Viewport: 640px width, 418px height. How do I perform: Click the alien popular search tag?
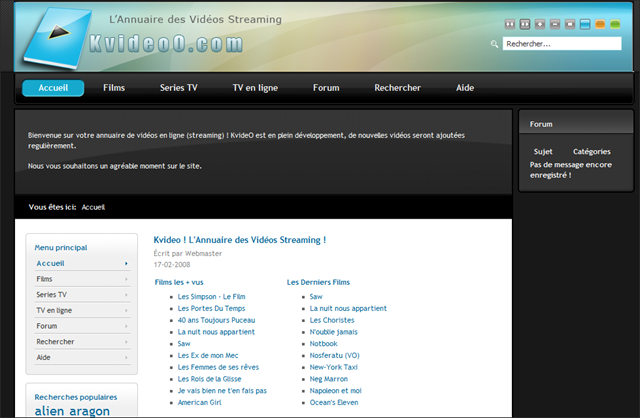coord(49,411)
